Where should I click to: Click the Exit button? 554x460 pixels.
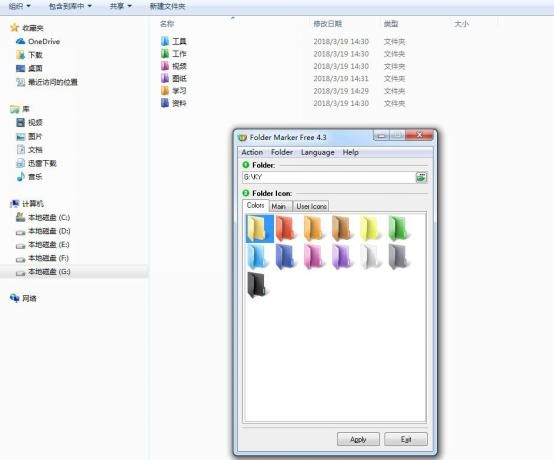point(406,439)
